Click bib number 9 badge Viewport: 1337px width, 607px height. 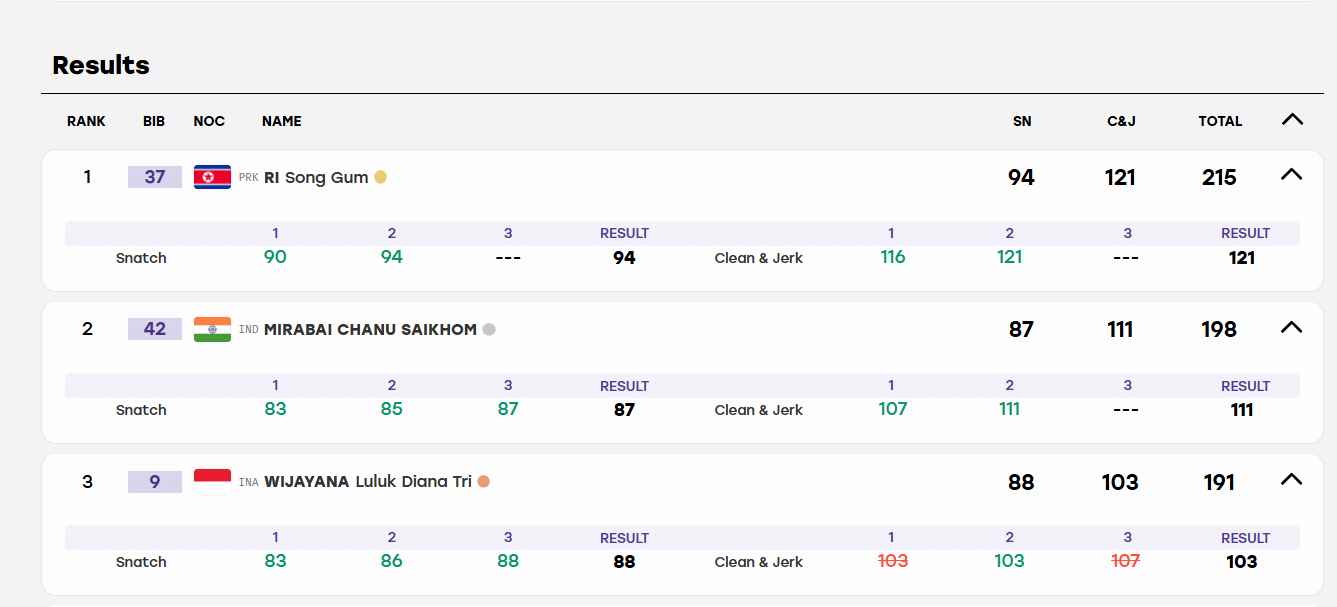[x=155, y=482]
